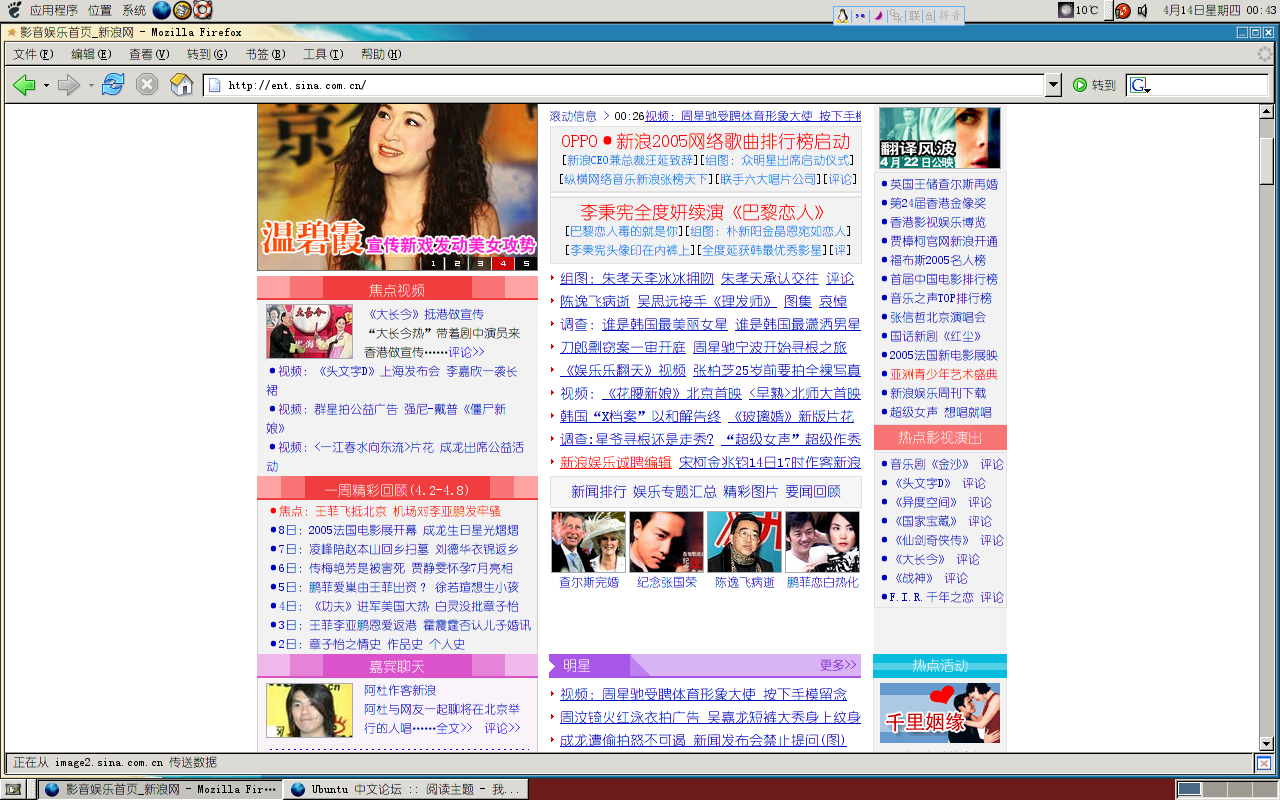Open the 新浪2005网络歌曲排行榜启动 headline

tap(733, 141)
